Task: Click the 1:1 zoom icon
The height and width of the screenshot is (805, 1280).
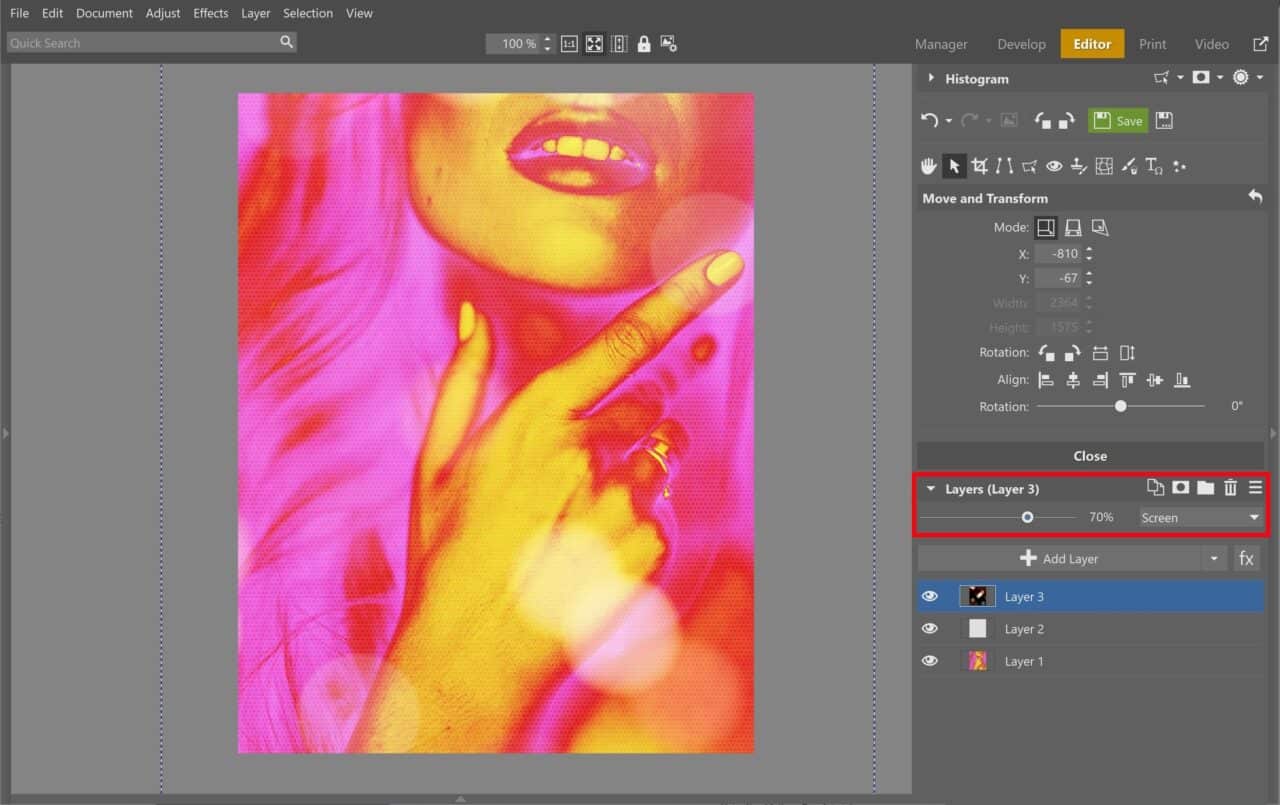Action: (568, 43)
